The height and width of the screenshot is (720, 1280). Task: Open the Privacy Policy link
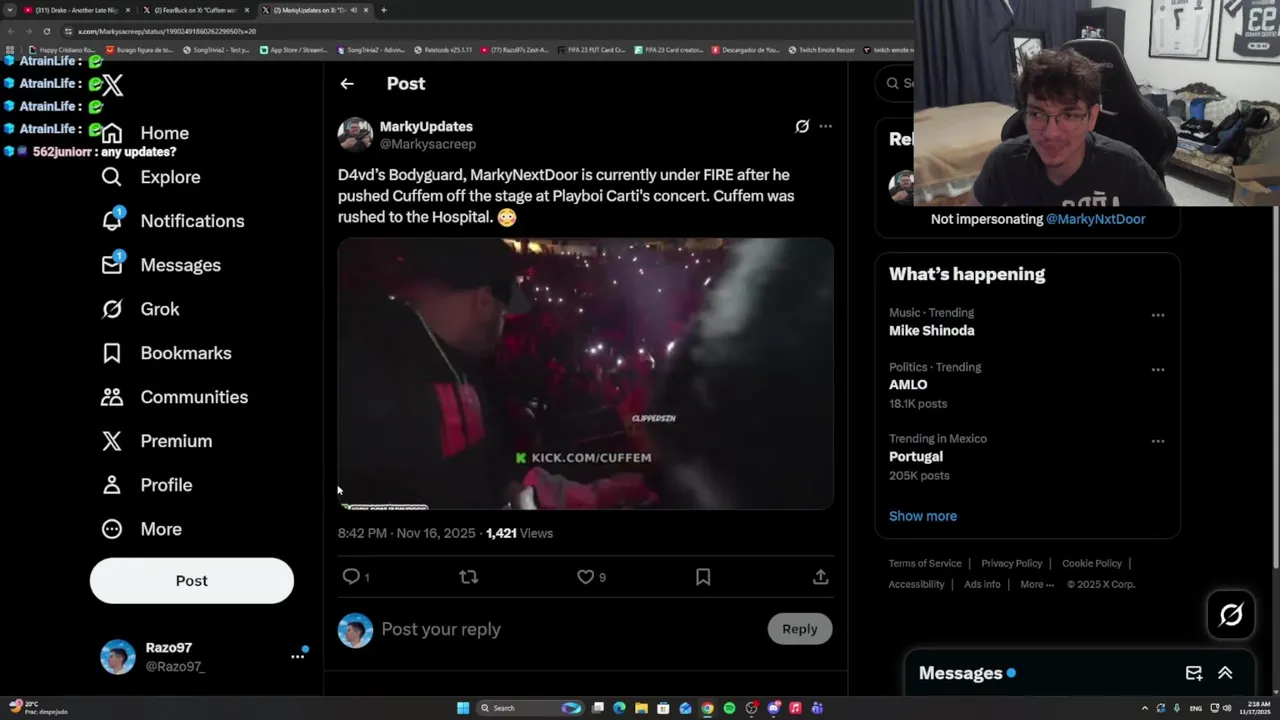click(x=1012, y=563)
